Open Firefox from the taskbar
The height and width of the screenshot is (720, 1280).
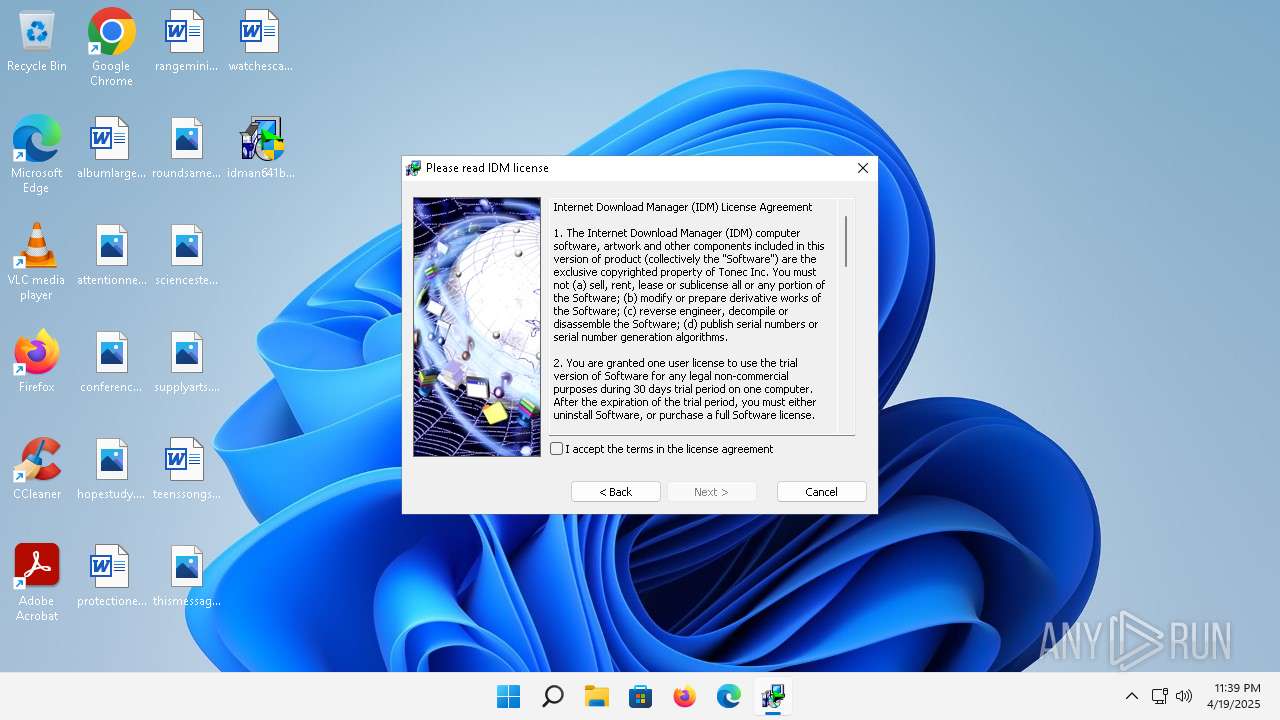pos(684,696)
